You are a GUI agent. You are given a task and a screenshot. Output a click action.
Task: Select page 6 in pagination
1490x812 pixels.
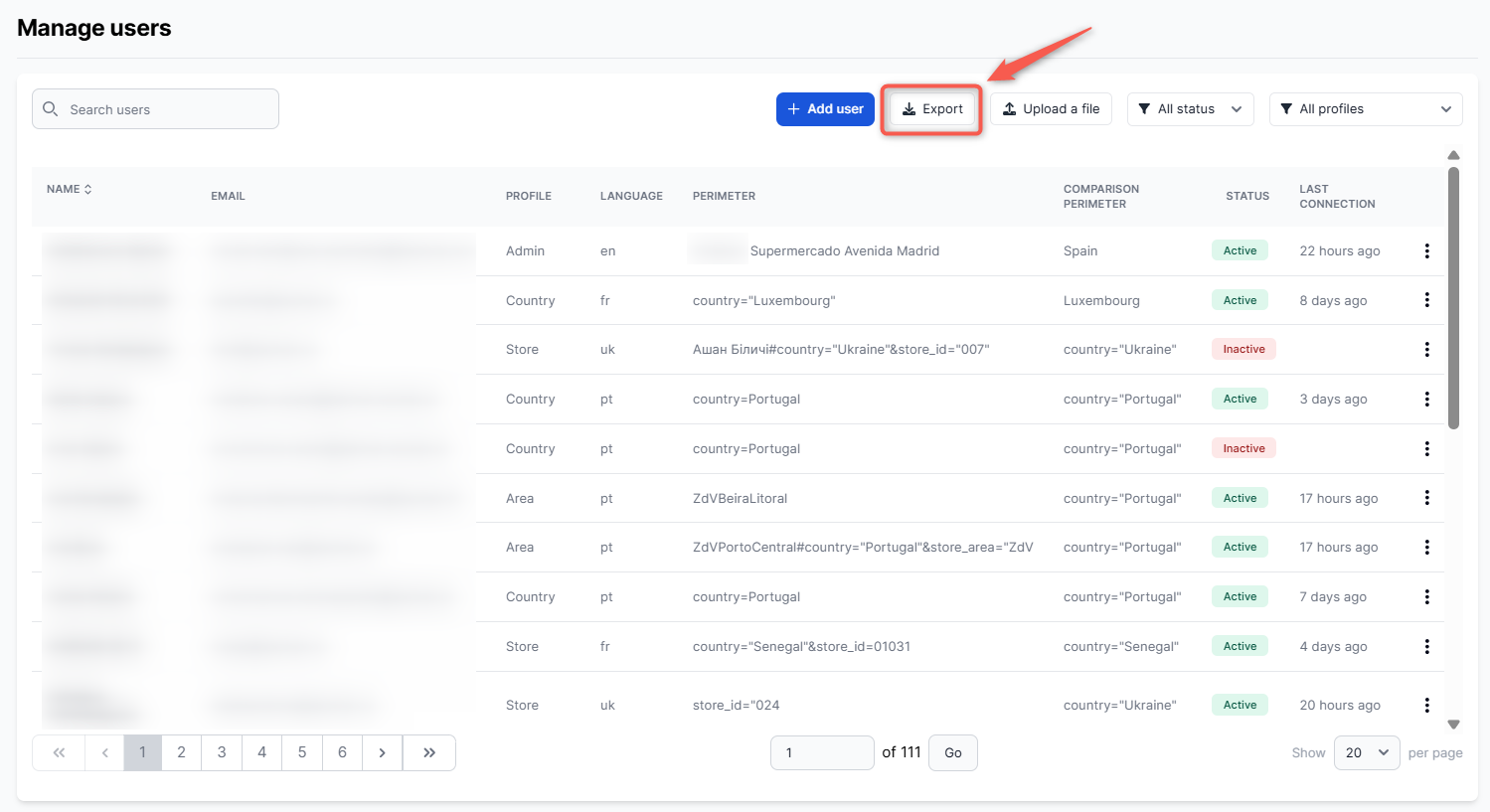pos(342,753)
